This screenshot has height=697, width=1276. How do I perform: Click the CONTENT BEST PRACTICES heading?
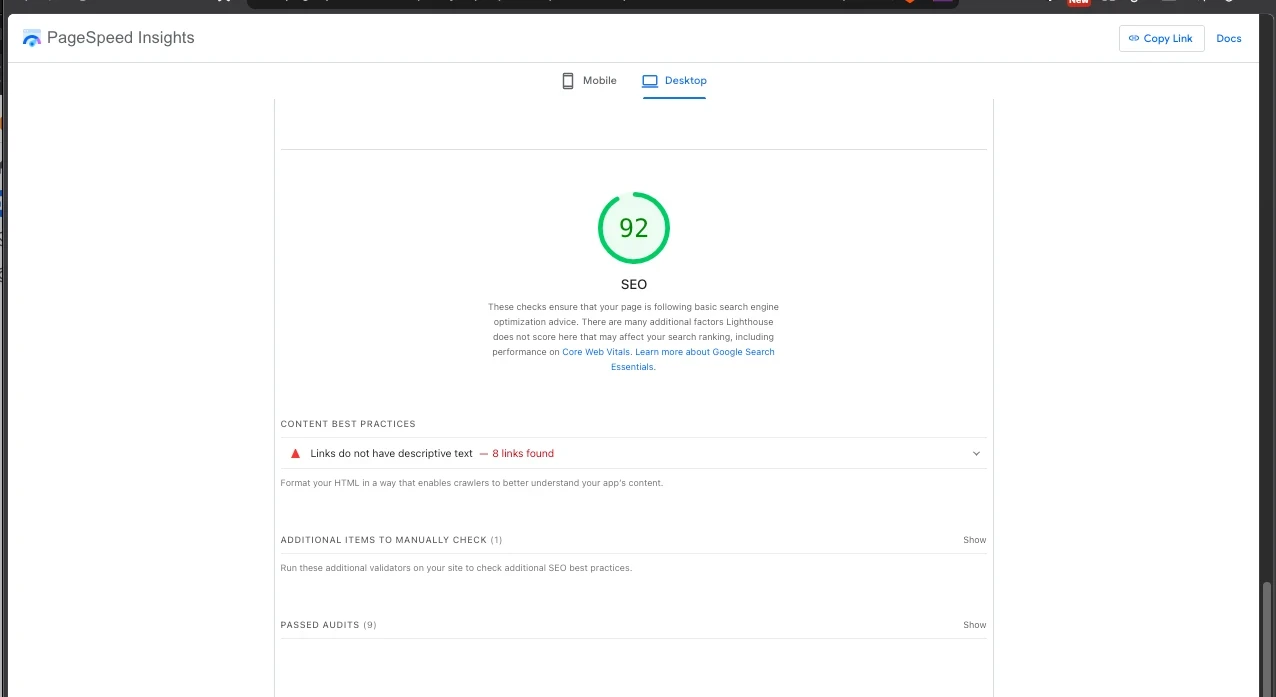pyautogui.click(x=348, y=424)
